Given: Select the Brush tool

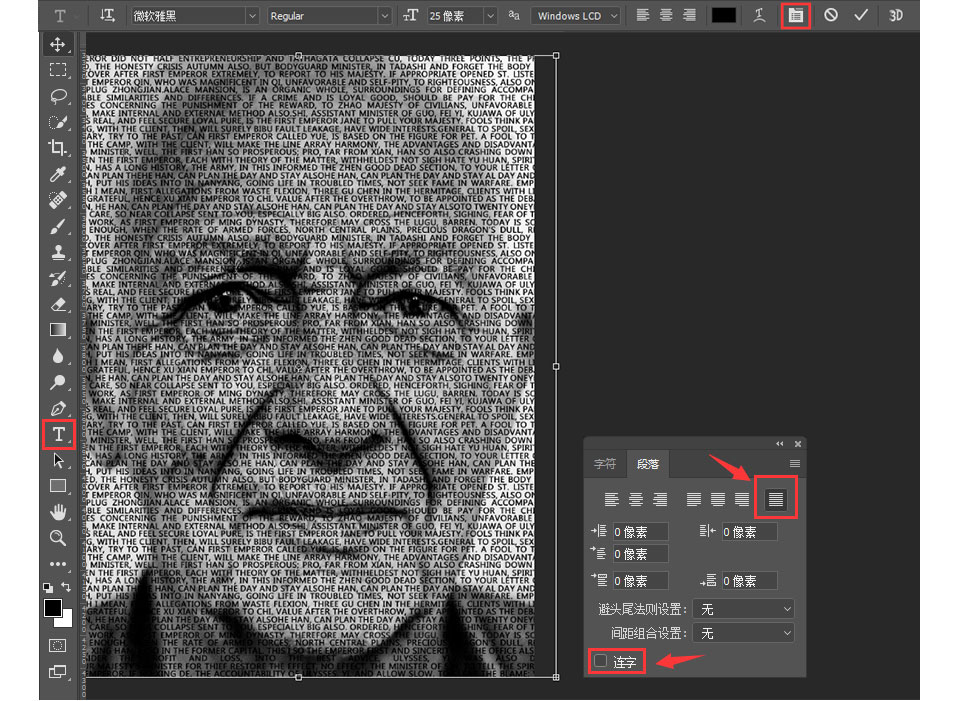Looking at the screenshot, I should tap(58, 226).
